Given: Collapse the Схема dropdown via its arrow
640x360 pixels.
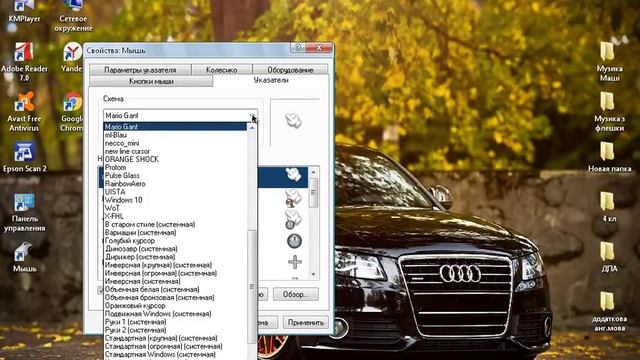Looking at the screenshot, I should 253,116.
